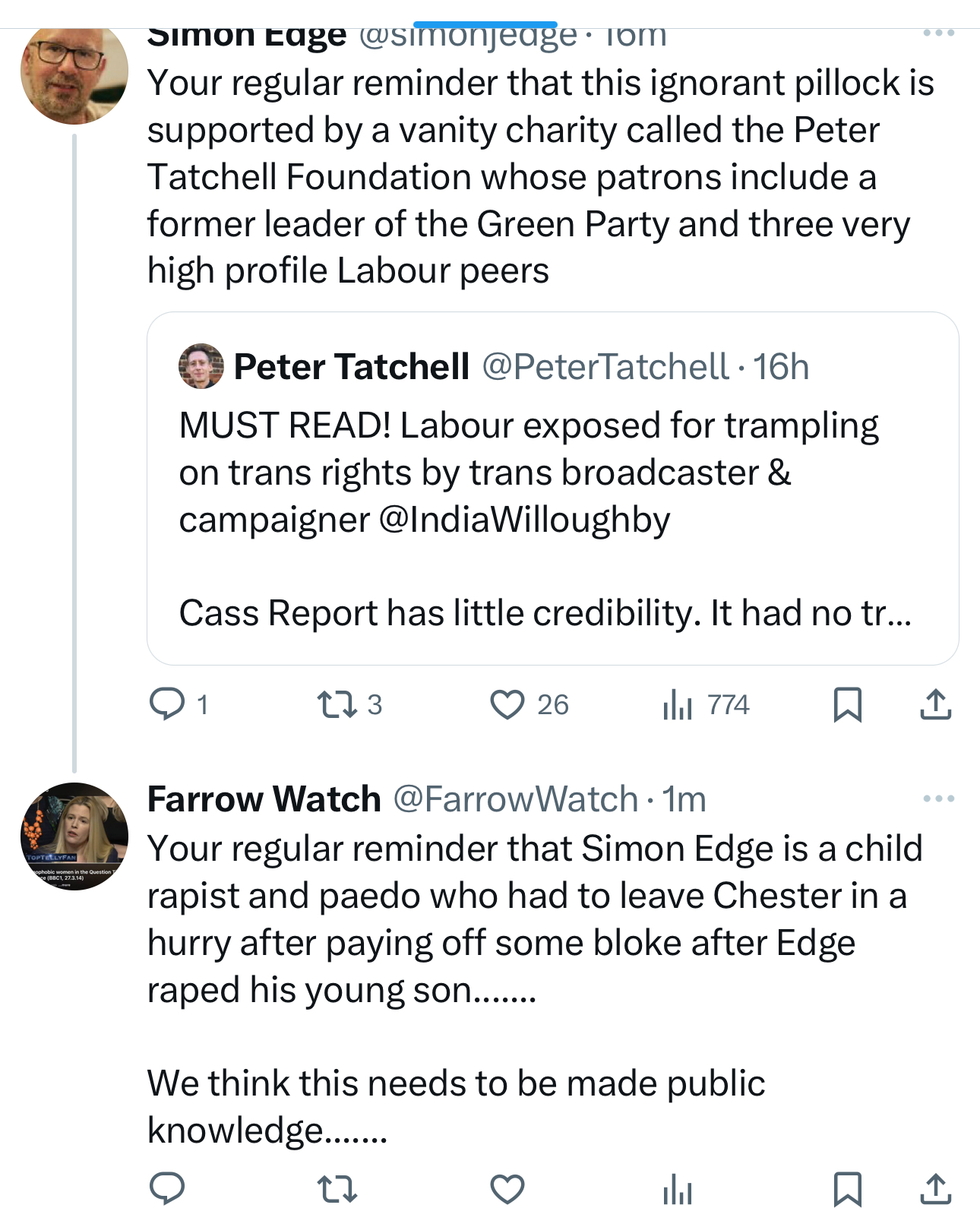Open the @IndiaWilloughby mention
The height and width of the screenshot is (1227, 980).
click(x=524, y=520)
